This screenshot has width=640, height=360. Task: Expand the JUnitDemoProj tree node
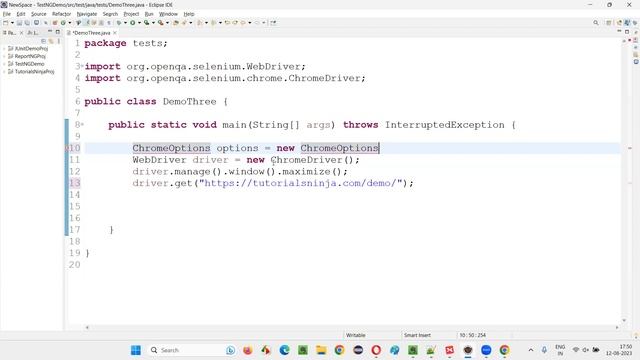(4, 49)
